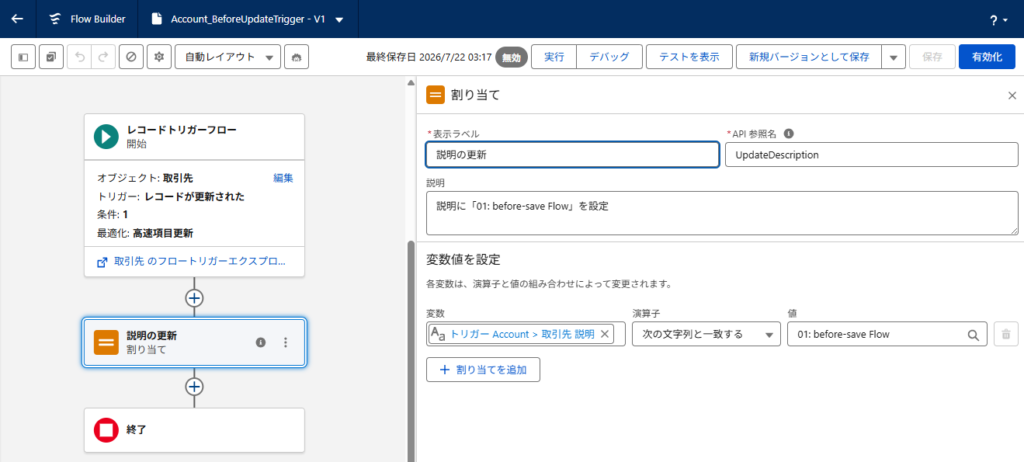The height and width of the screenshot is (462, 1024).
Task: Click info icon beside API 参照名
Action: [788, 133]
